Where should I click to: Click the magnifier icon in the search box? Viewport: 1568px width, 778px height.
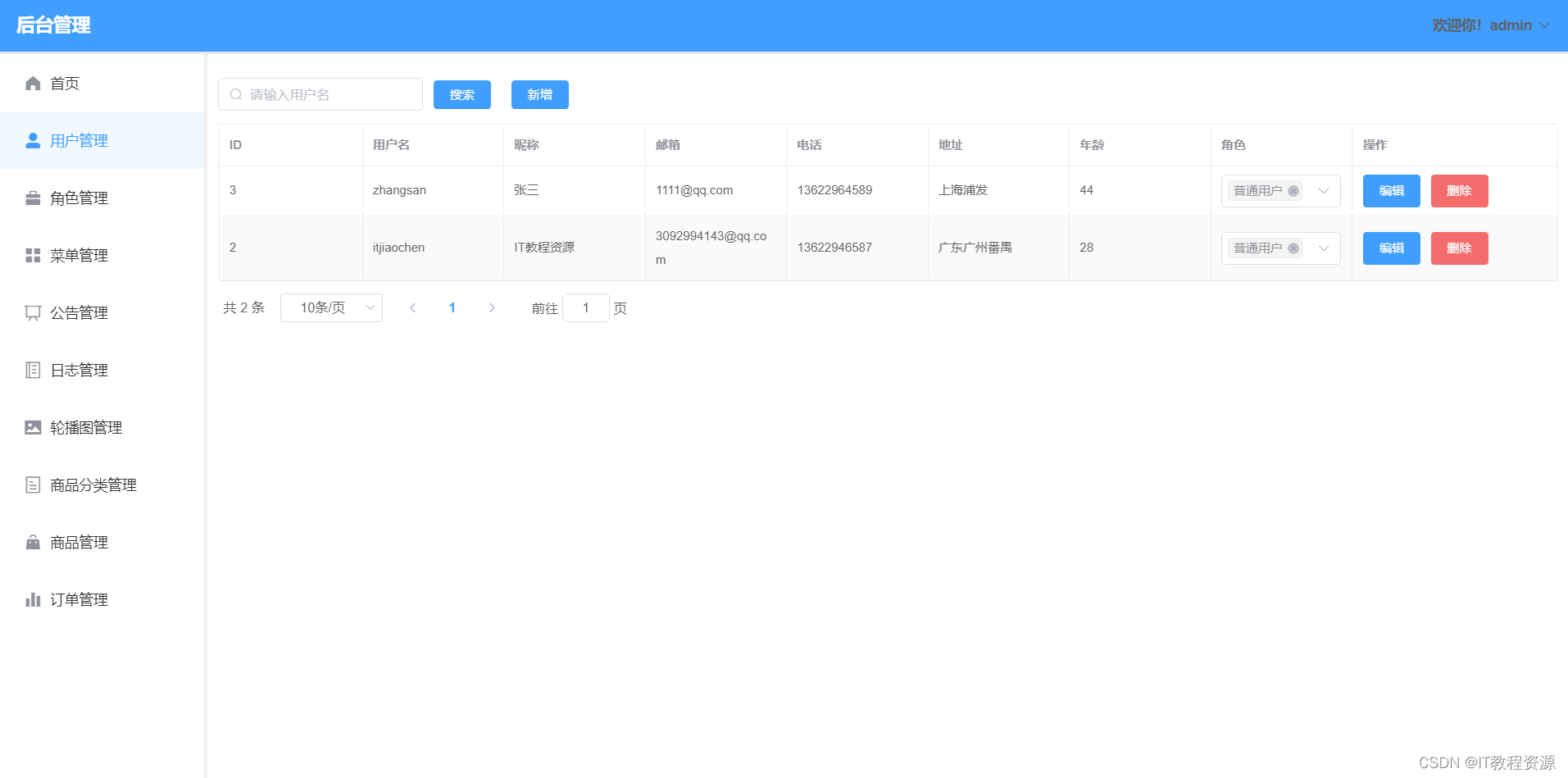(236, 94)
